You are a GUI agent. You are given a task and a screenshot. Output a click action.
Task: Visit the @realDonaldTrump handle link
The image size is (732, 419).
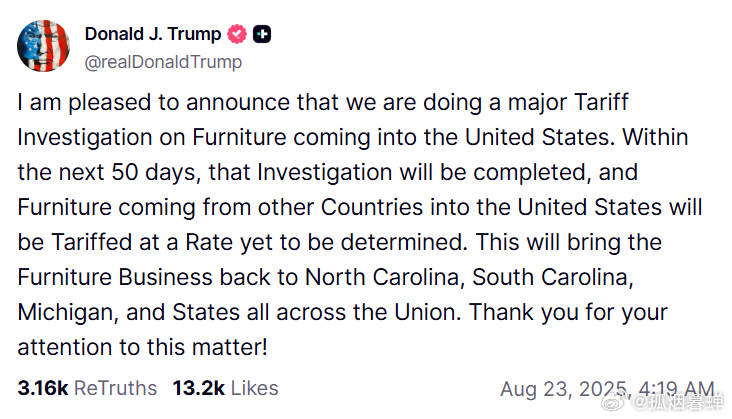pyautogui.click(x=163, y=62)
